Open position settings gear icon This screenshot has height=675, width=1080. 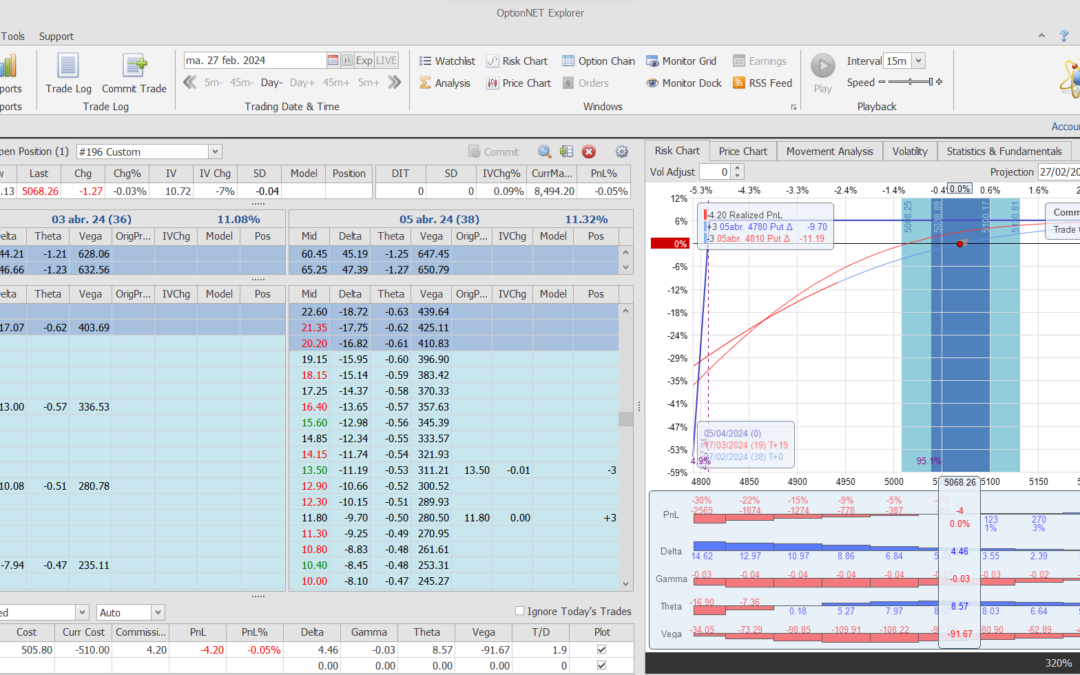tap(621, 152)
